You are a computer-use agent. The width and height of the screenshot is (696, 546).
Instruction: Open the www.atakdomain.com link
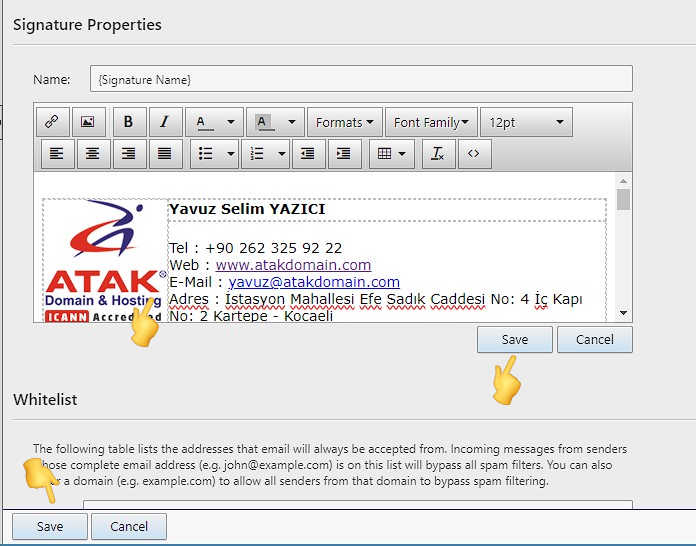(x=293, y=265)
